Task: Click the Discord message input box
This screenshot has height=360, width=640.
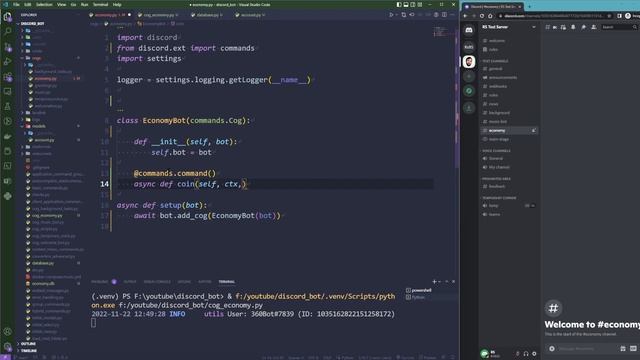Action: click(x=586, y=349)
